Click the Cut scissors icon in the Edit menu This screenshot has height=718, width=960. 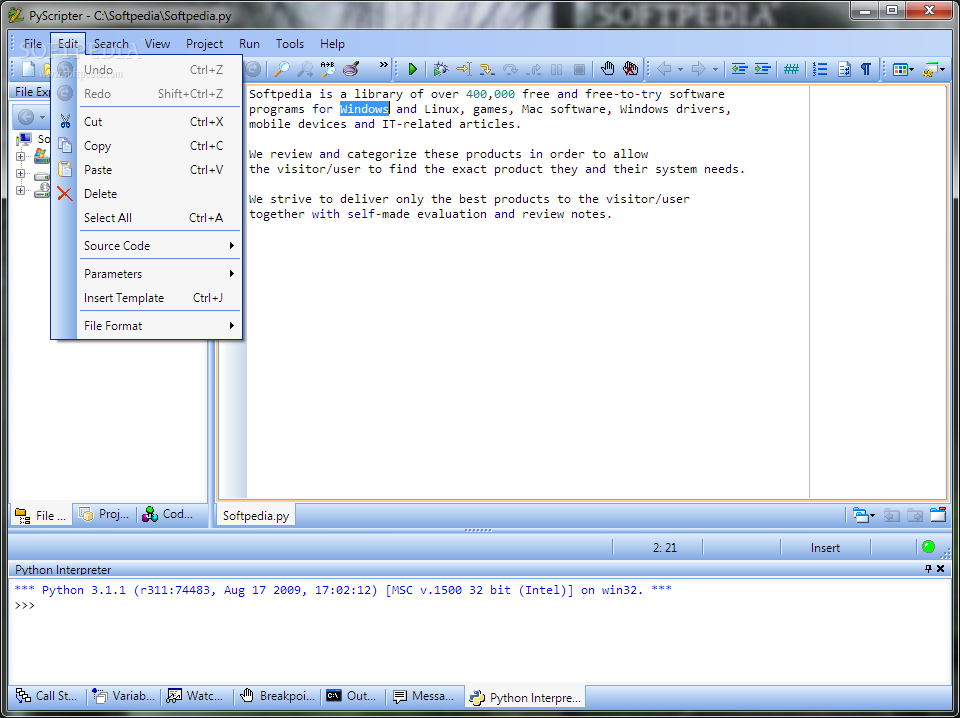[65, 121]
